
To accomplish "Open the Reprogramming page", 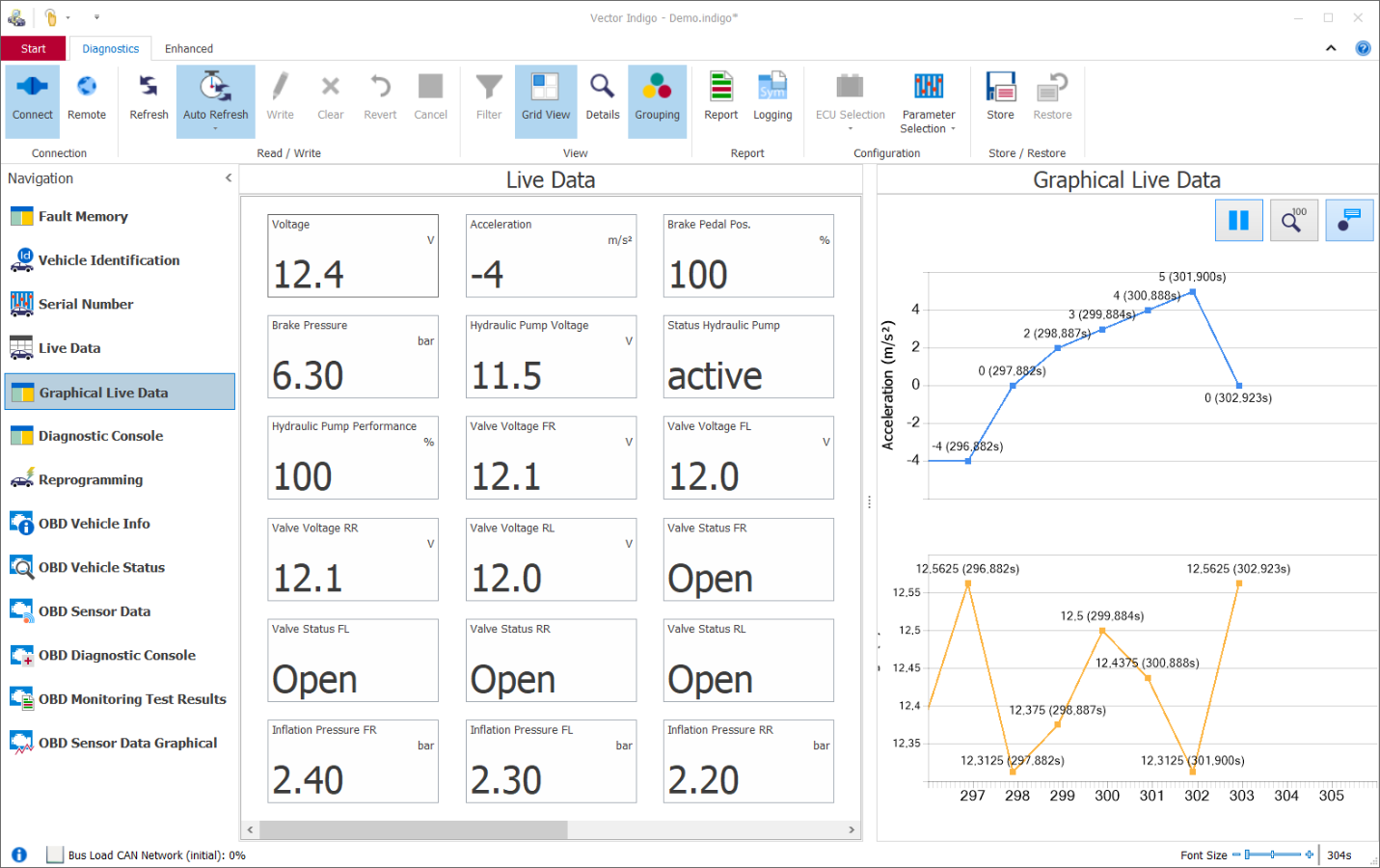I will click(120, 479).
